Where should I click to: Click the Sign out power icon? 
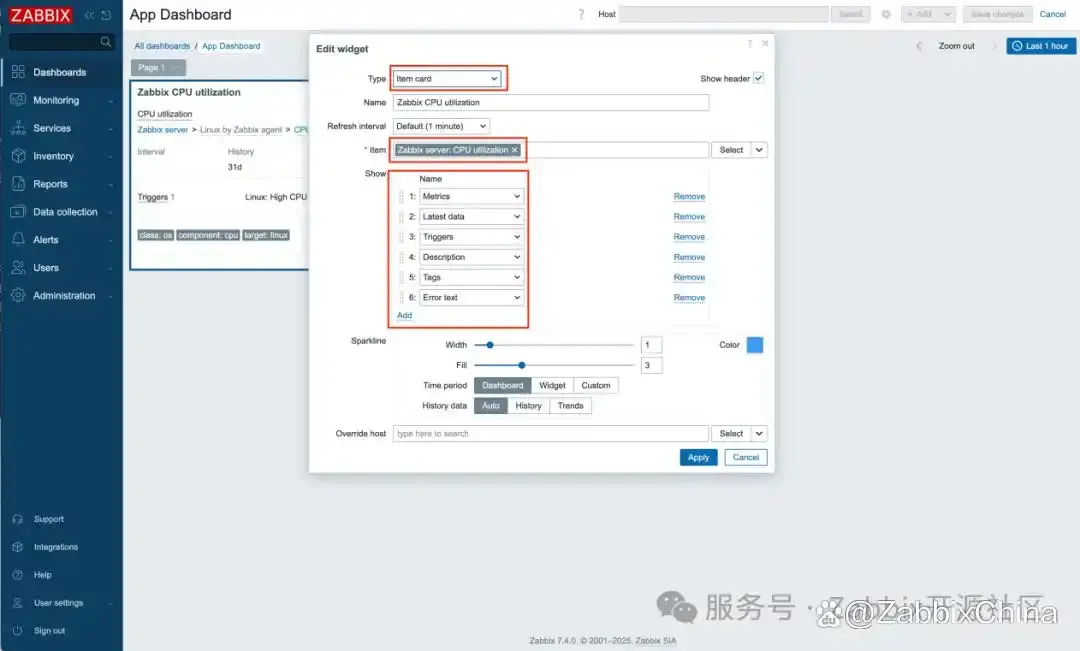point(18,630)
